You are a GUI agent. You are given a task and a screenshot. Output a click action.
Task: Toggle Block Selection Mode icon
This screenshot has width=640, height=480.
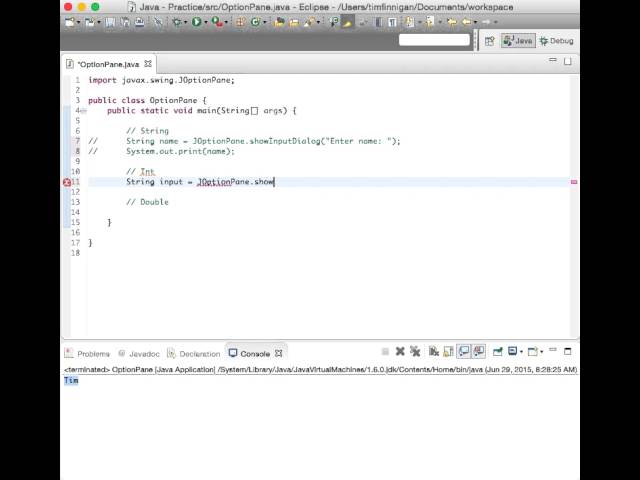[378, 22]
